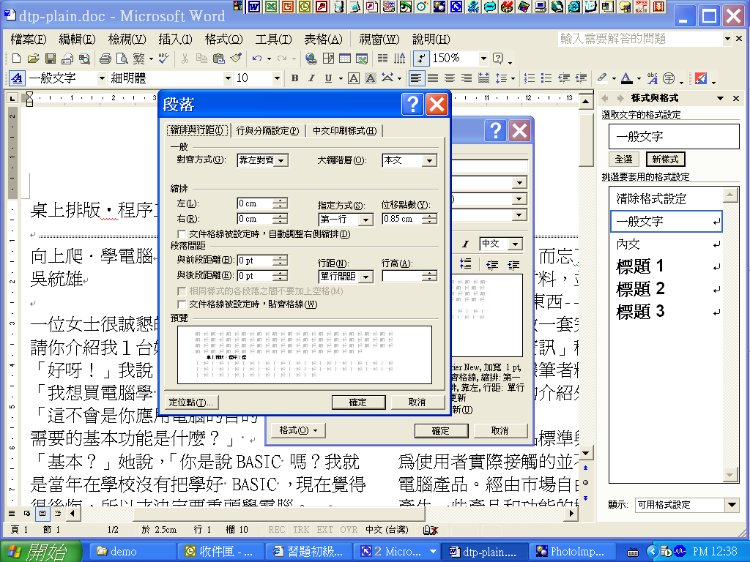Click the Undo arrow icon
Viewport: 750px width, 562px height.
pos(257,58)
